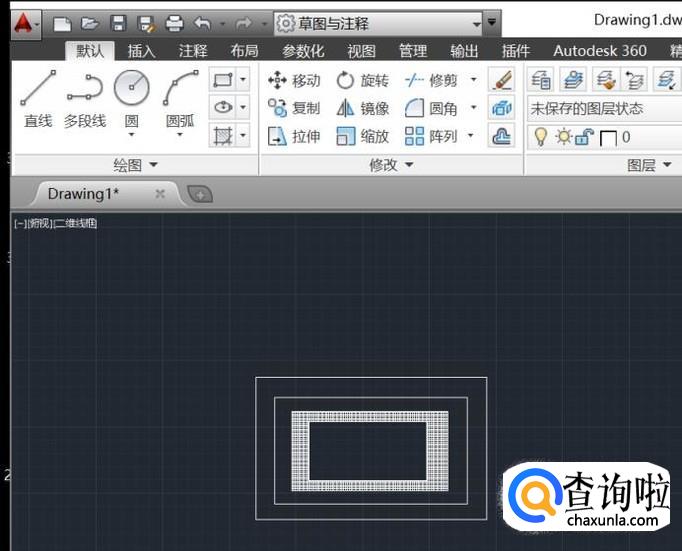
Task: Switch to the 插入 ribbon tab
Action: pyautogui.click(x=141, y=51)
